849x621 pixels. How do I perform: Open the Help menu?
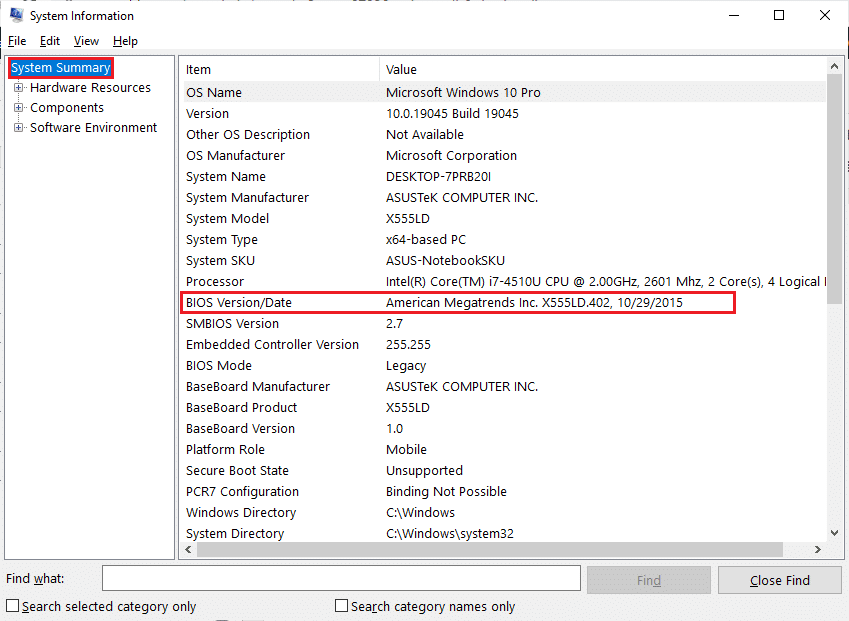coord(125,41)
